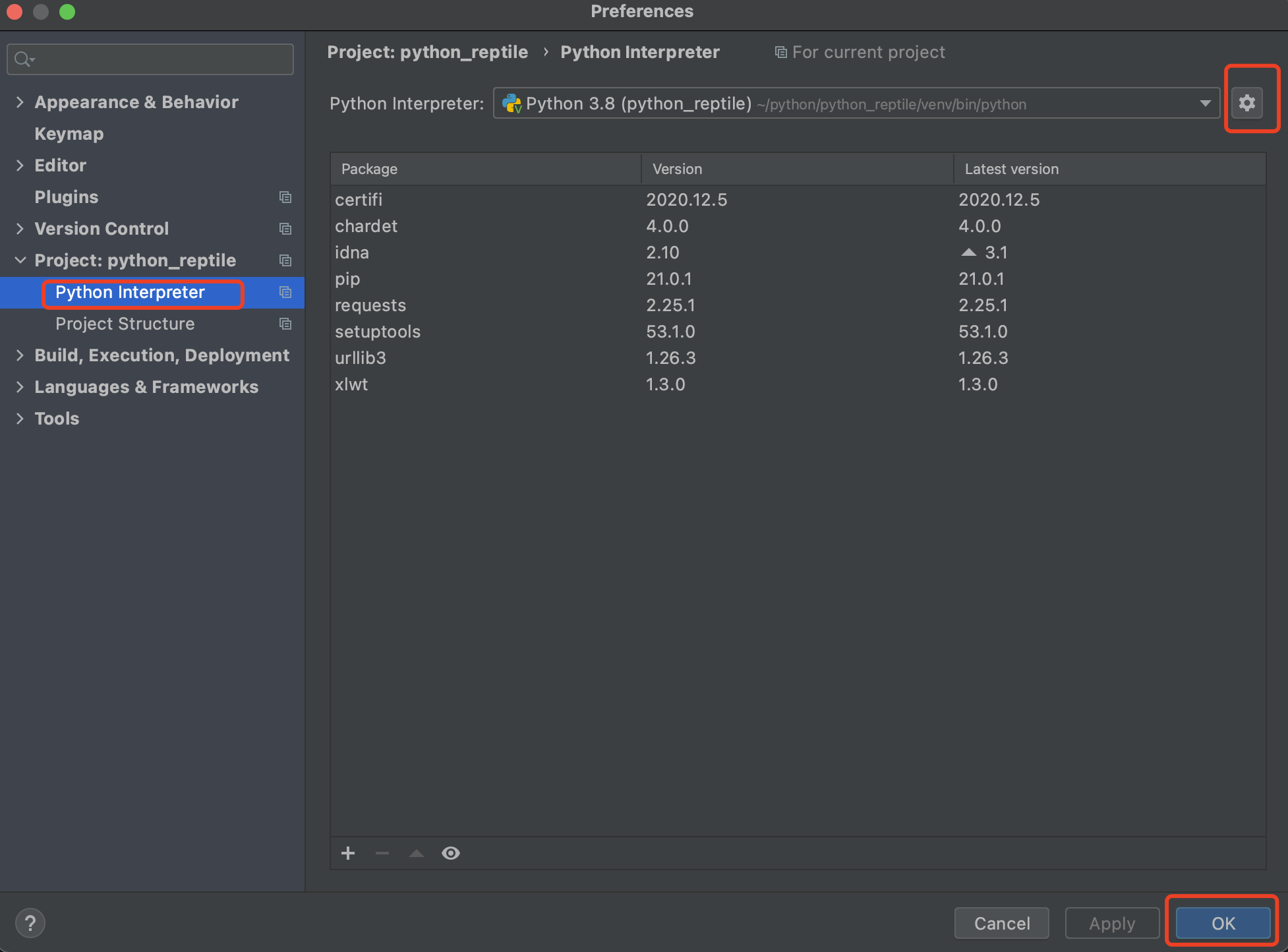This screenshot has height=952, width=1288.
Task: Click the Version column header
Action: pyautogui.click(x=798, y=169)
